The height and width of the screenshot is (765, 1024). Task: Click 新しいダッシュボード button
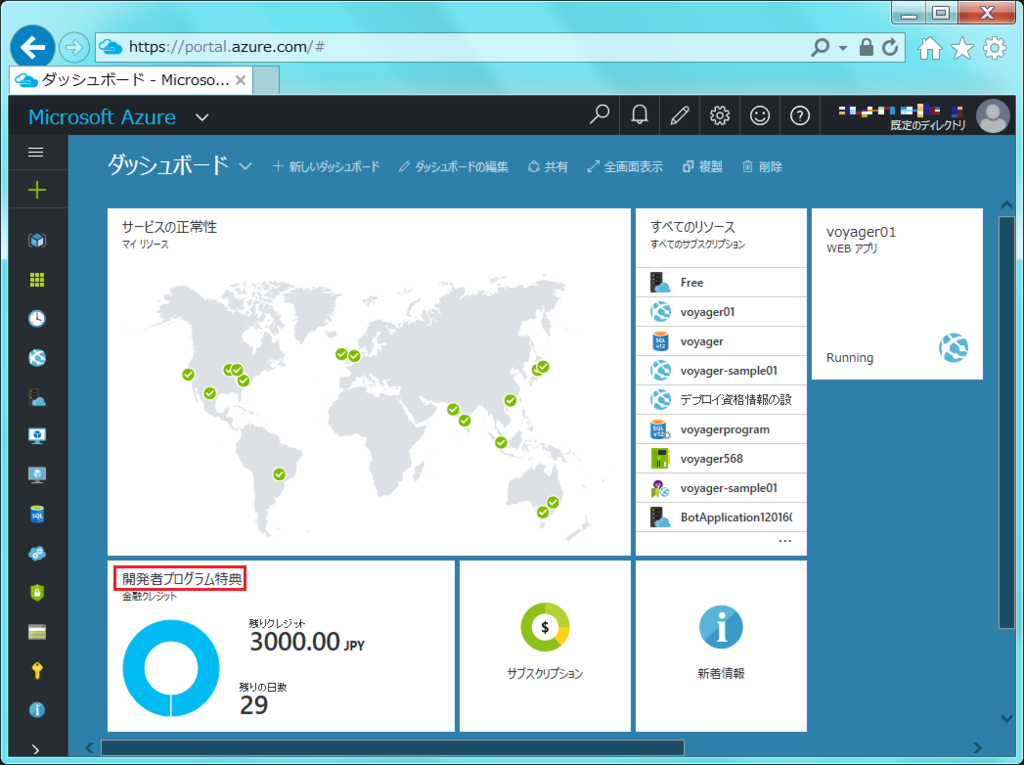point(326,167)
